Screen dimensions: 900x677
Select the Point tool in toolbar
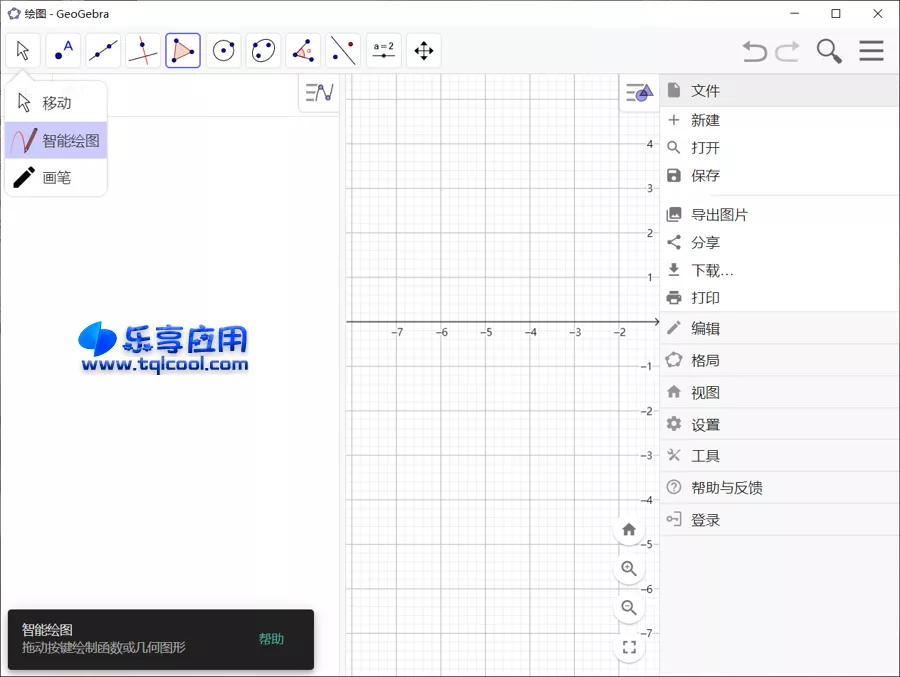tap(63, 51)
